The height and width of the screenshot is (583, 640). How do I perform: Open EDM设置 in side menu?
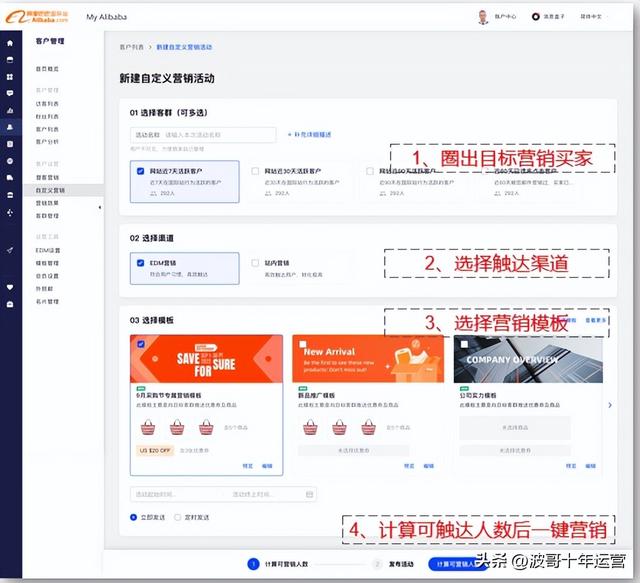48,250
